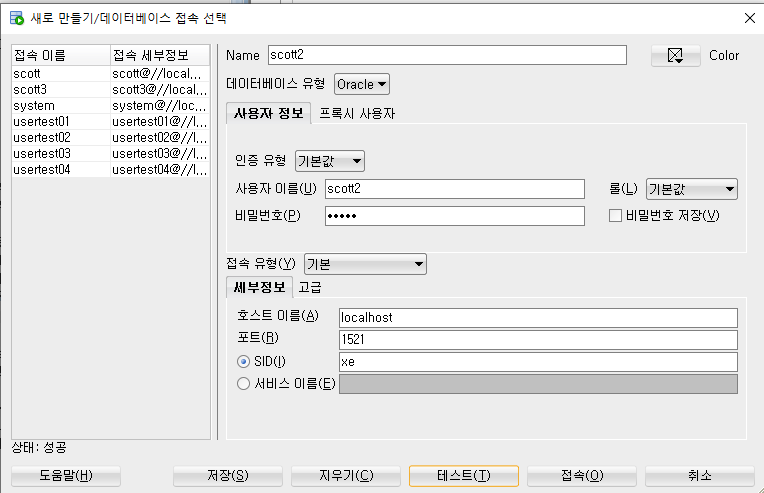Click the 테스트 button

(464, 475)
